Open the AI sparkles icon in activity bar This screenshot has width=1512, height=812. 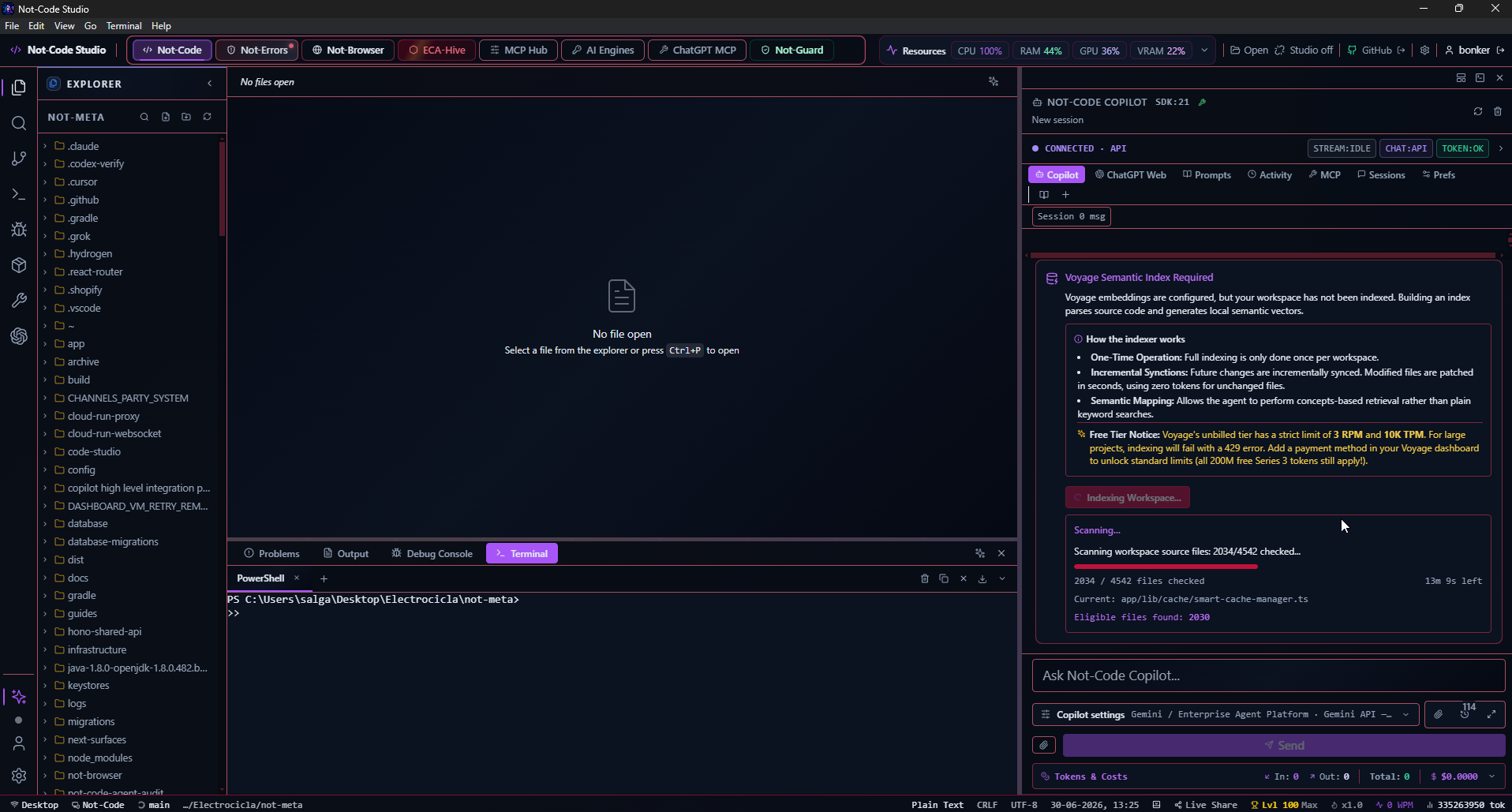coord(19,697)
